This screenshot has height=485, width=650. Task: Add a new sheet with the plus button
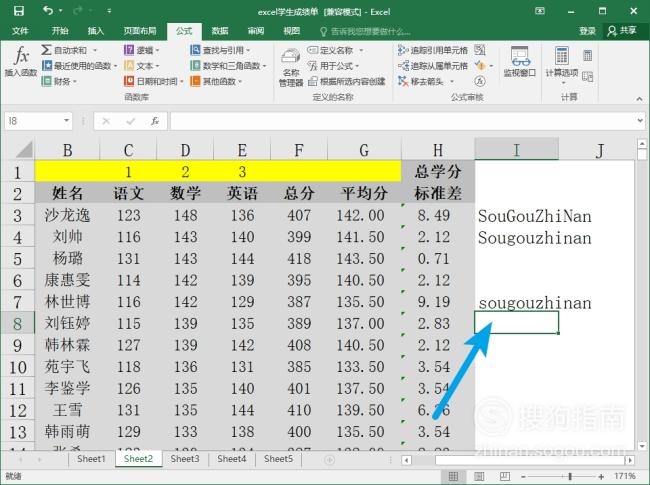coord(330,460)
